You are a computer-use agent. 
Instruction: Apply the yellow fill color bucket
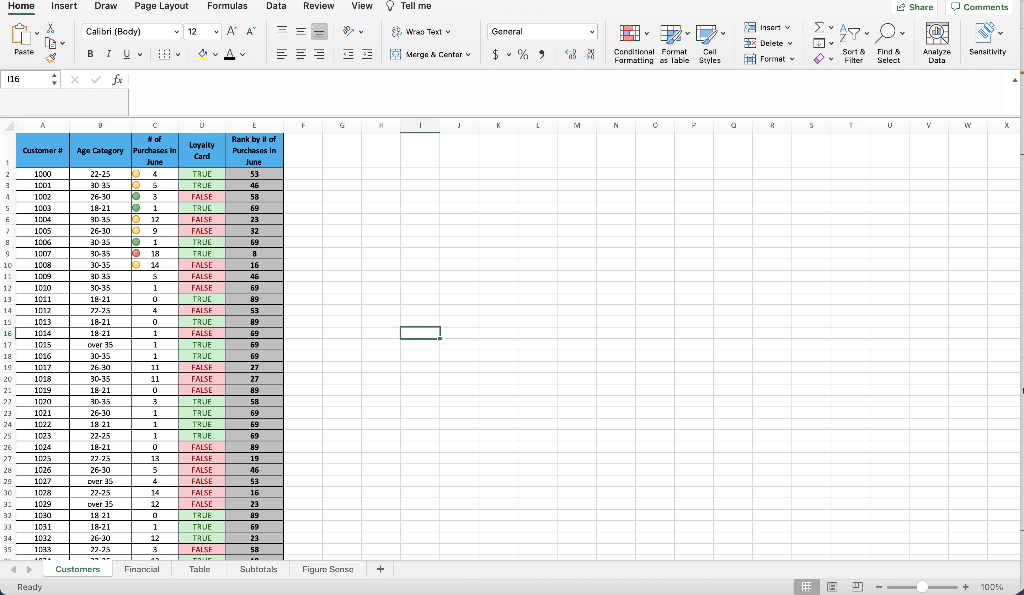coord(202,54)
